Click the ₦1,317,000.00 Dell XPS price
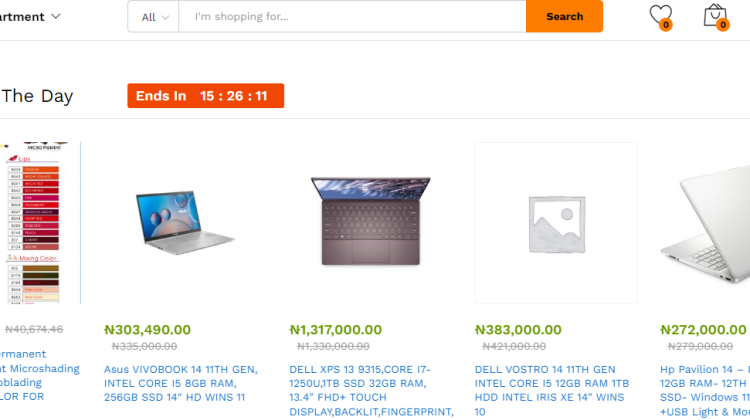Viewport: 750px width, 420px height. 335,330
